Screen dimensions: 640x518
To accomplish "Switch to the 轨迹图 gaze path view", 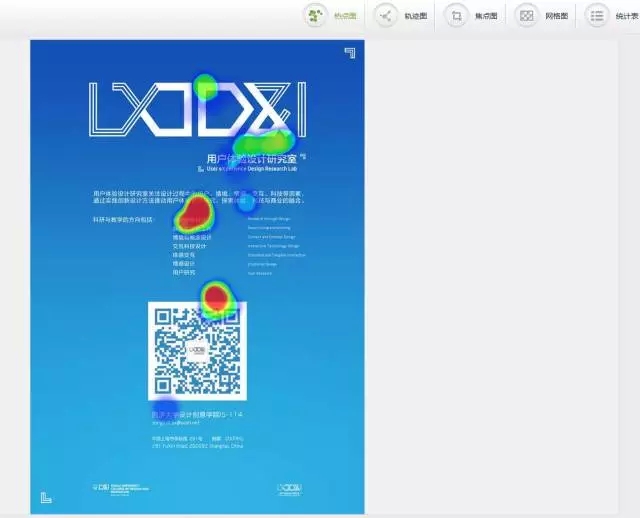I will point(401,16).
